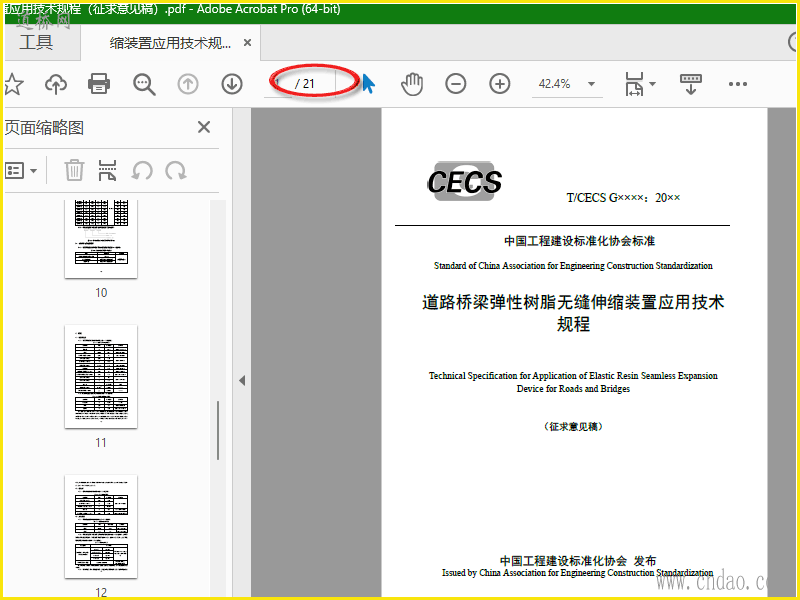Click the line Device for Roads and Bridges
This screenshot has height=600, width=800.
coord(573,389)
